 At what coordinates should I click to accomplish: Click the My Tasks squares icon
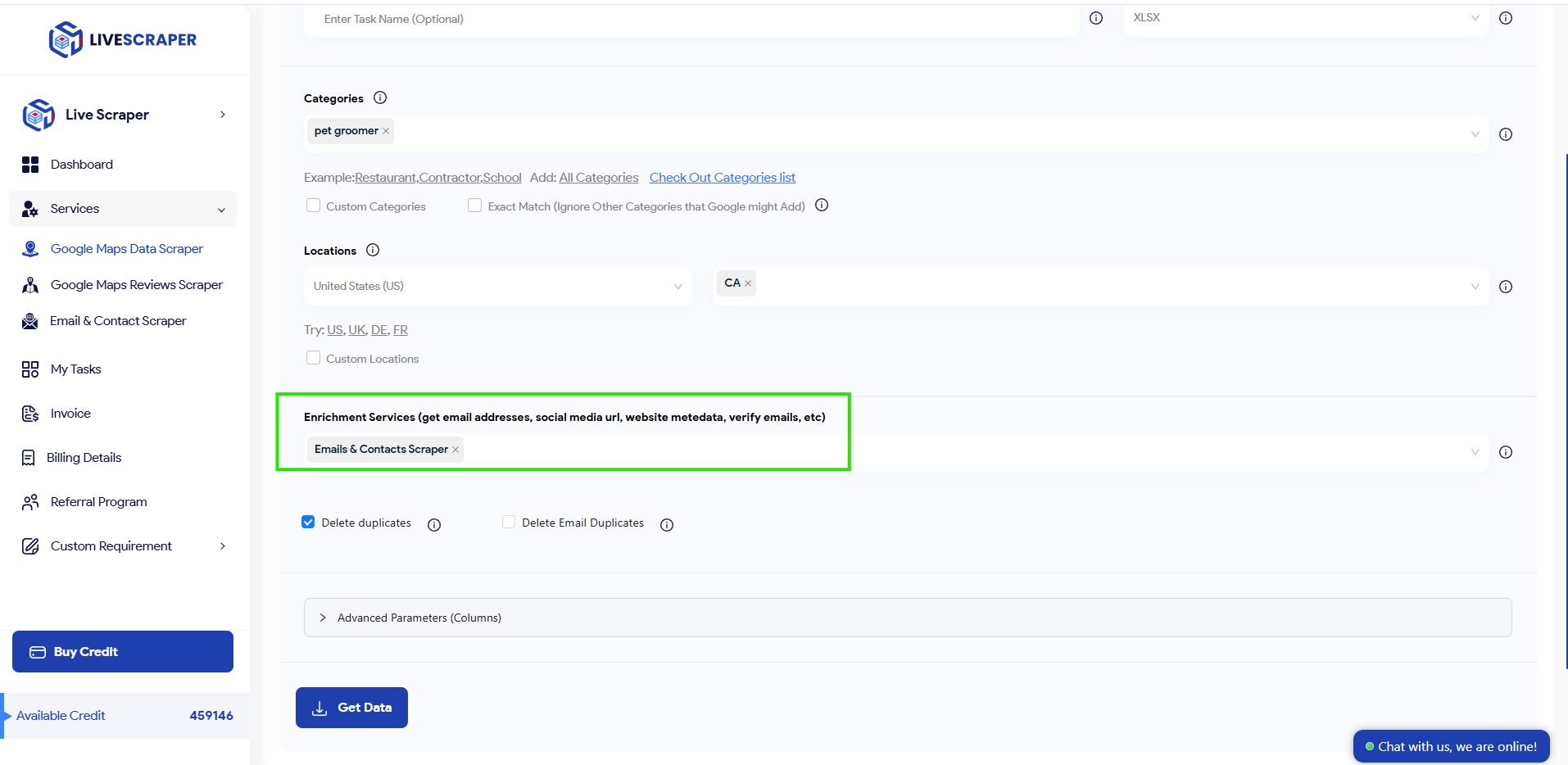[x=30, y=369]
